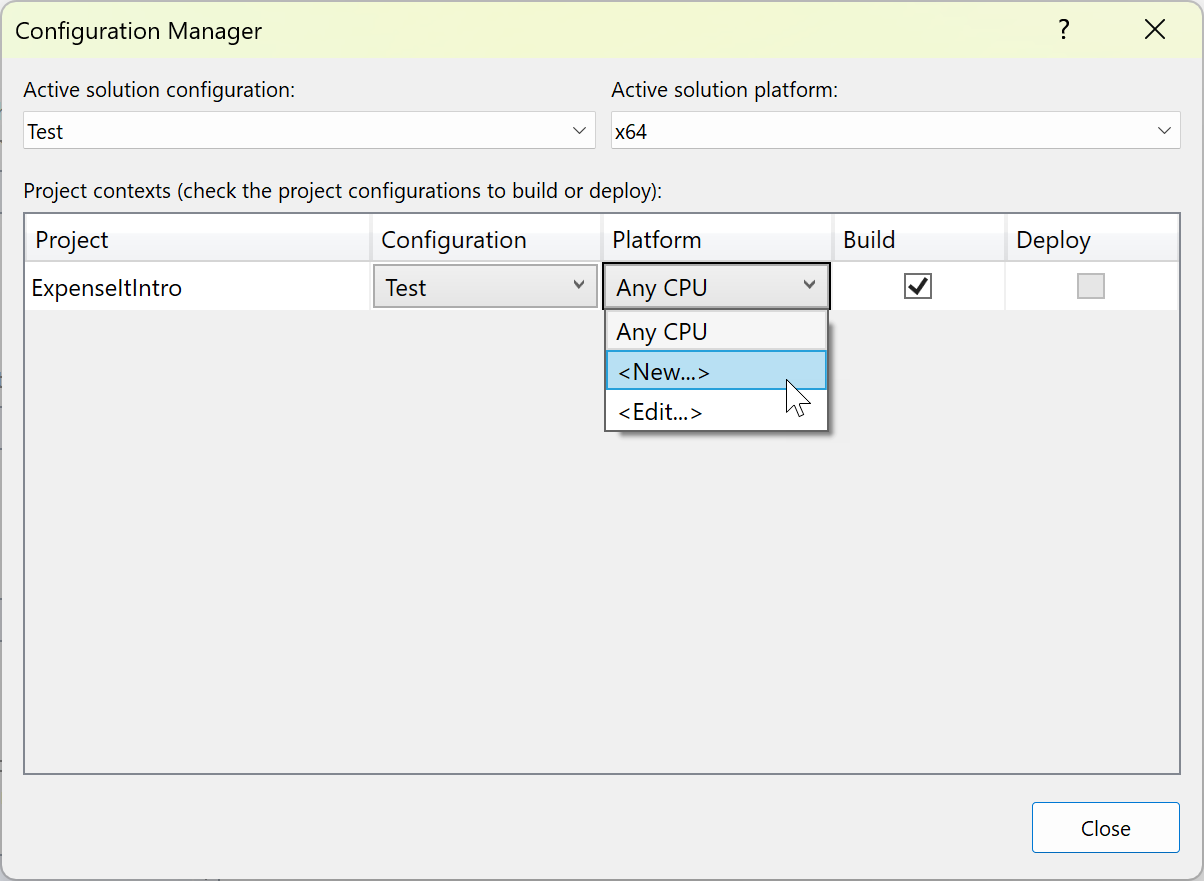Click the chevron on the Test configuration combo
This screenshot has width=1204, height=881.
[582, 286]
